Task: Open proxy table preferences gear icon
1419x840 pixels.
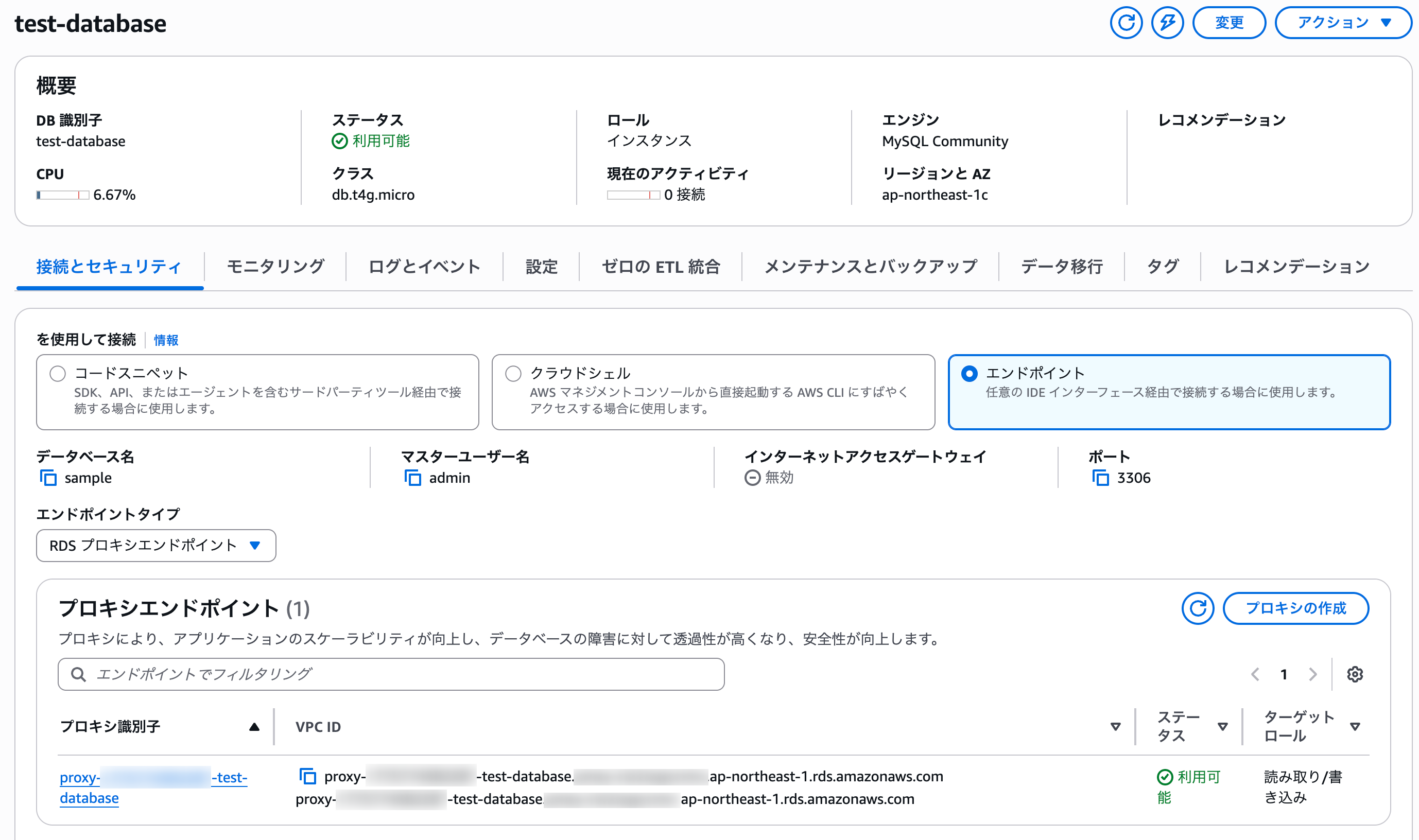Action: tap(1355, 674)
